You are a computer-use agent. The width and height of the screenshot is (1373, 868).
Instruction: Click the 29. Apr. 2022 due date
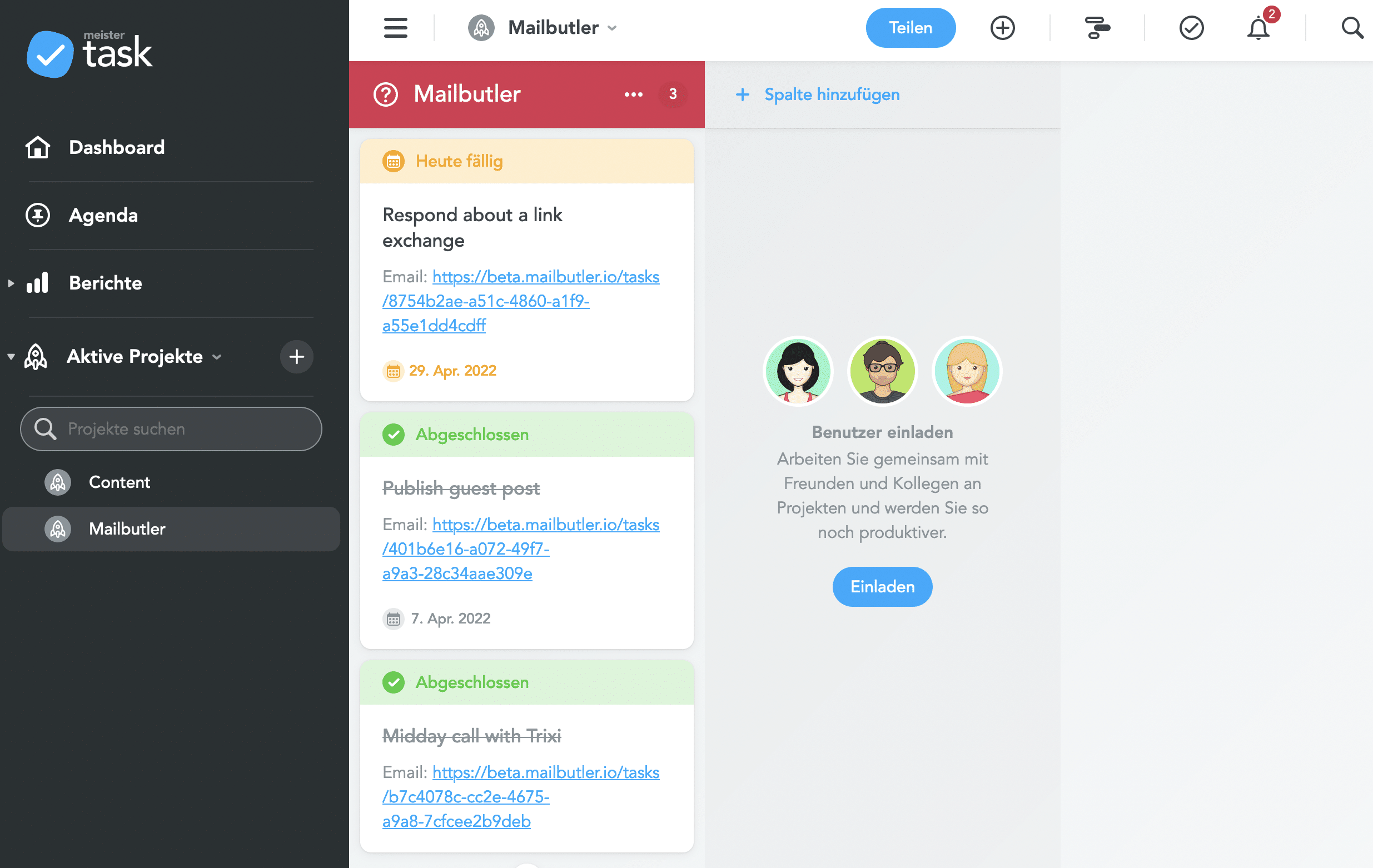coord(452,371)
